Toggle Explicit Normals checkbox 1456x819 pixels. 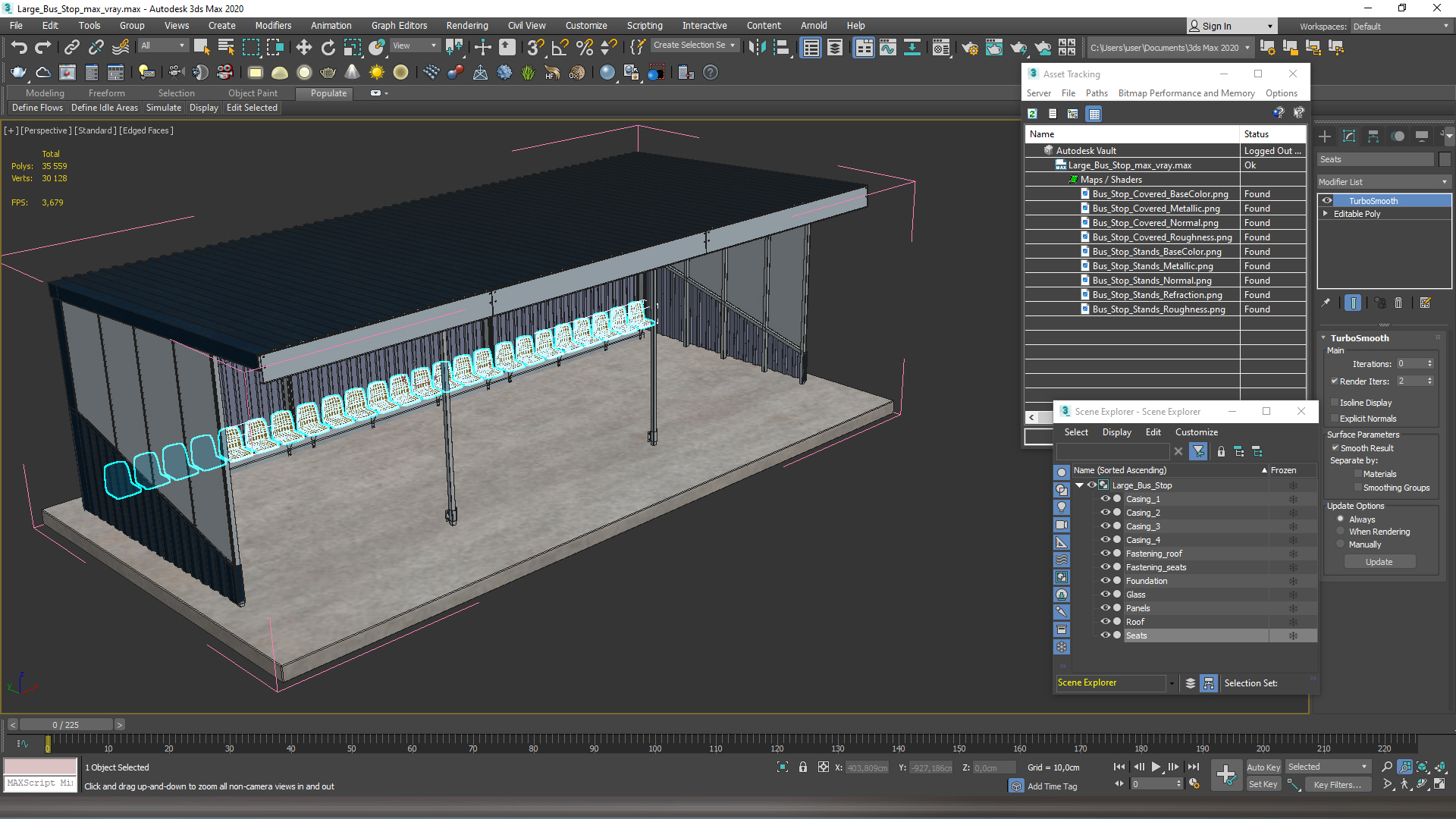[1335, 419]
